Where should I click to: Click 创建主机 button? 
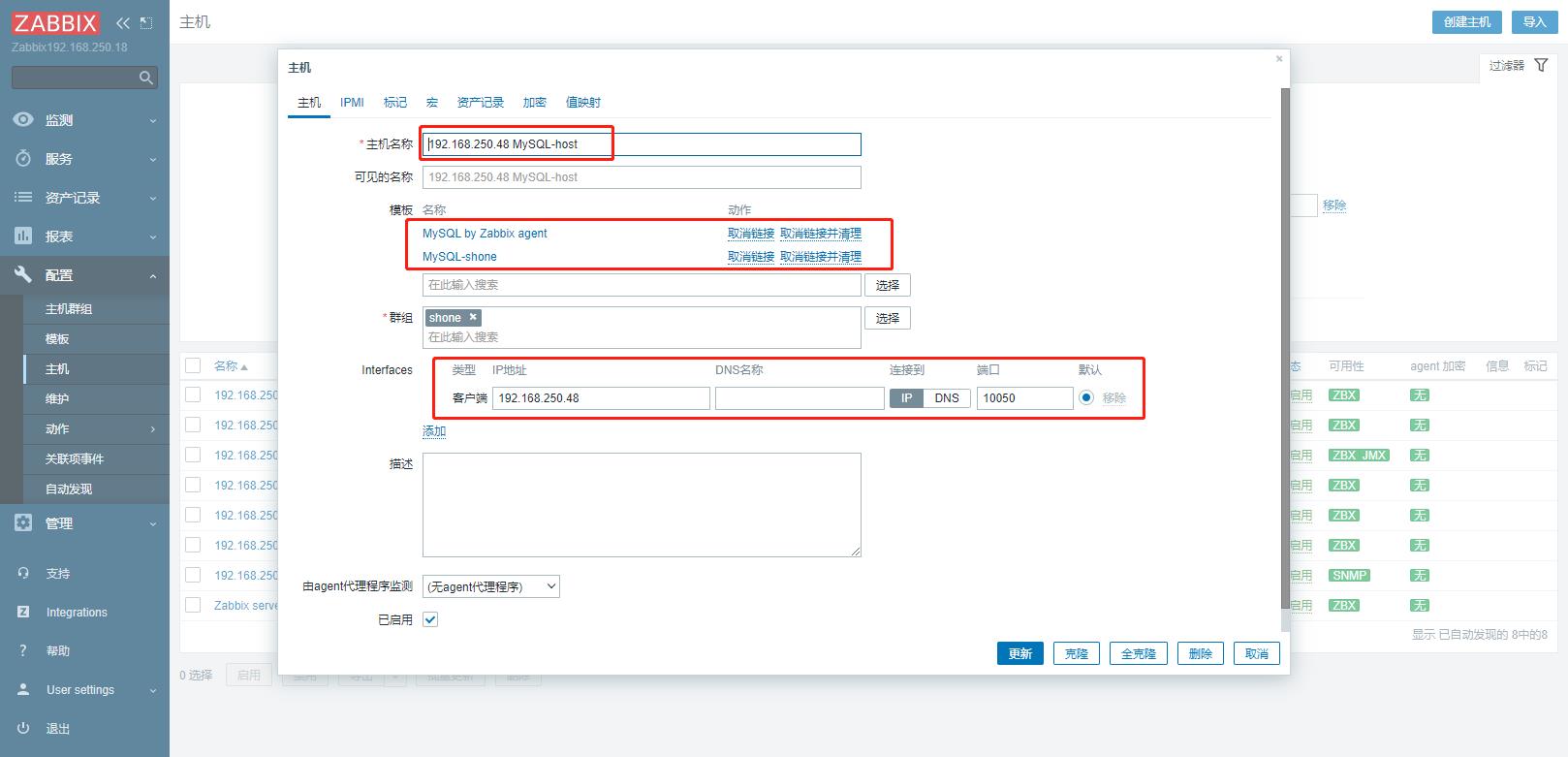tap(1467, 22)
